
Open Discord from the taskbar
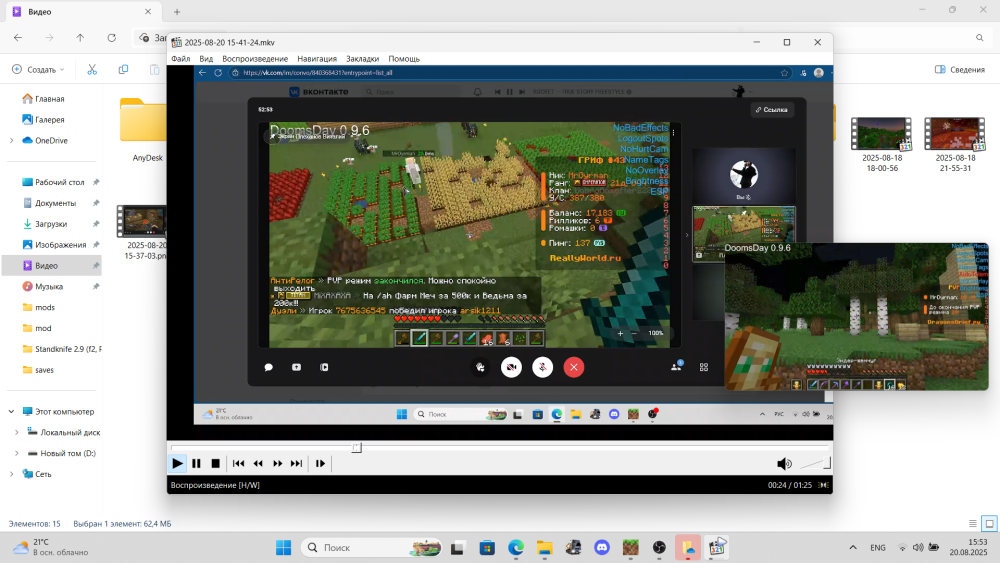[x=601, y=548]
